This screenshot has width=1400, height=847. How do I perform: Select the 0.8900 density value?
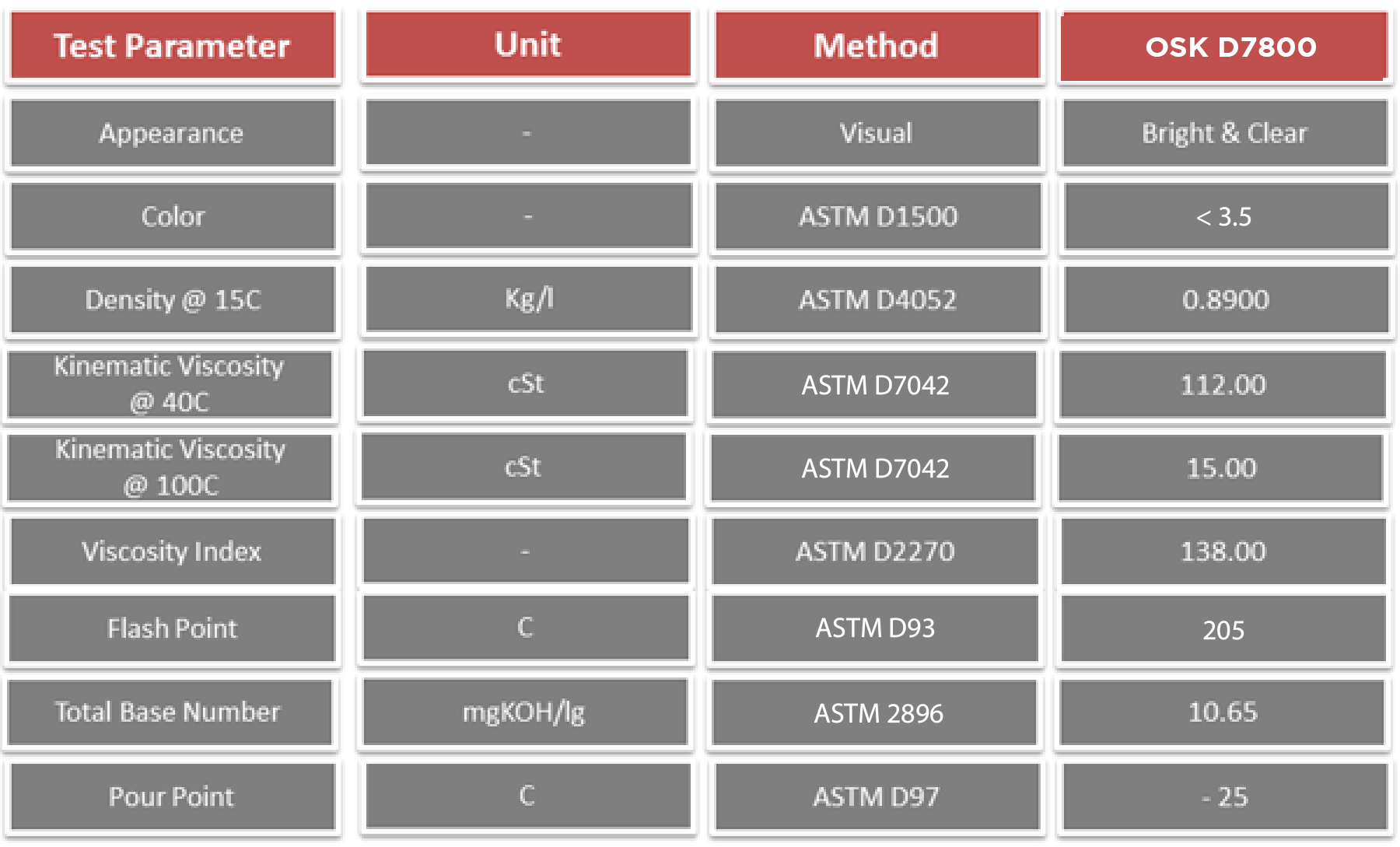point(1226,299)
